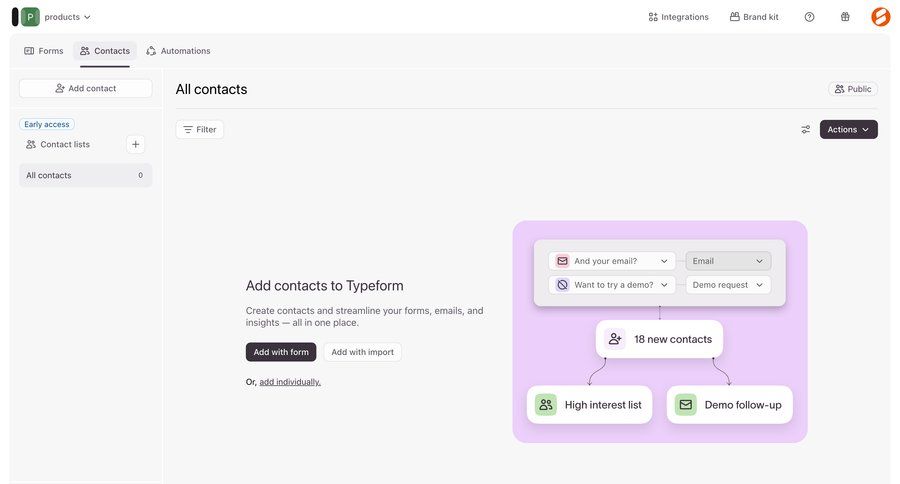
Task: Open the Actions dropdown menu
Action: coord(848,129)
